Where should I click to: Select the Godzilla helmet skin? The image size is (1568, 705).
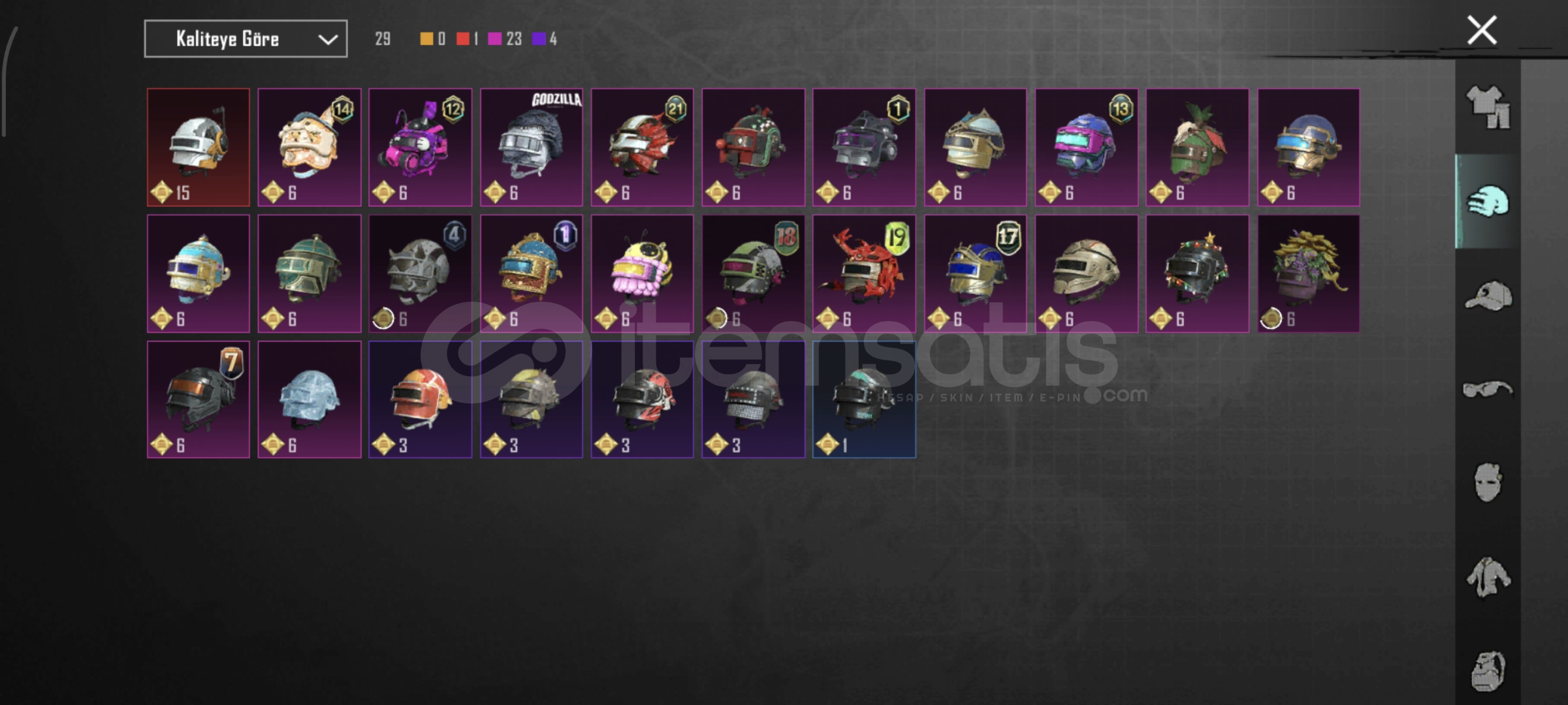(x=532, y=148)
